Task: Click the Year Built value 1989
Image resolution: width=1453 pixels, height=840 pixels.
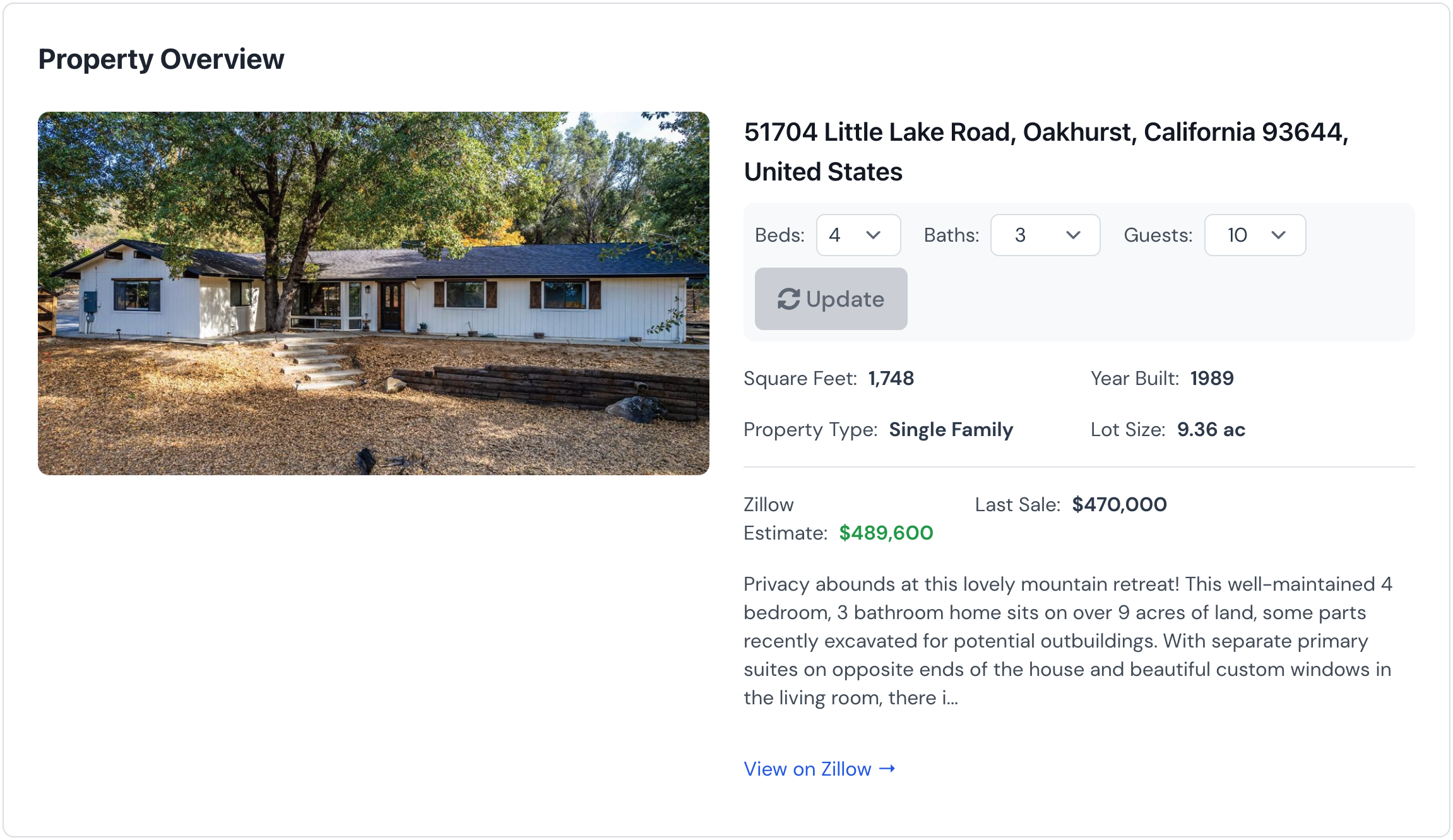Action: click(x=1211, y=378)
